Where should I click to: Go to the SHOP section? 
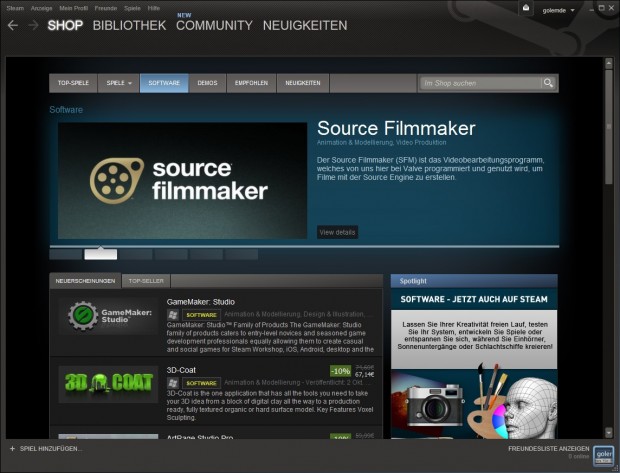[x=65, y=26]
